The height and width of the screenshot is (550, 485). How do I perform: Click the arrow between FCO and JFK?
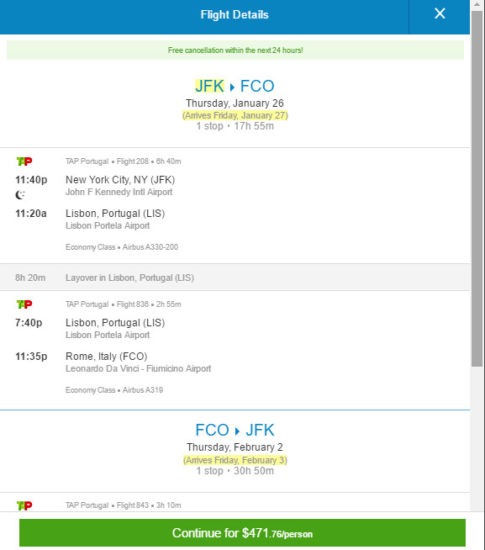tap(237, 431)
